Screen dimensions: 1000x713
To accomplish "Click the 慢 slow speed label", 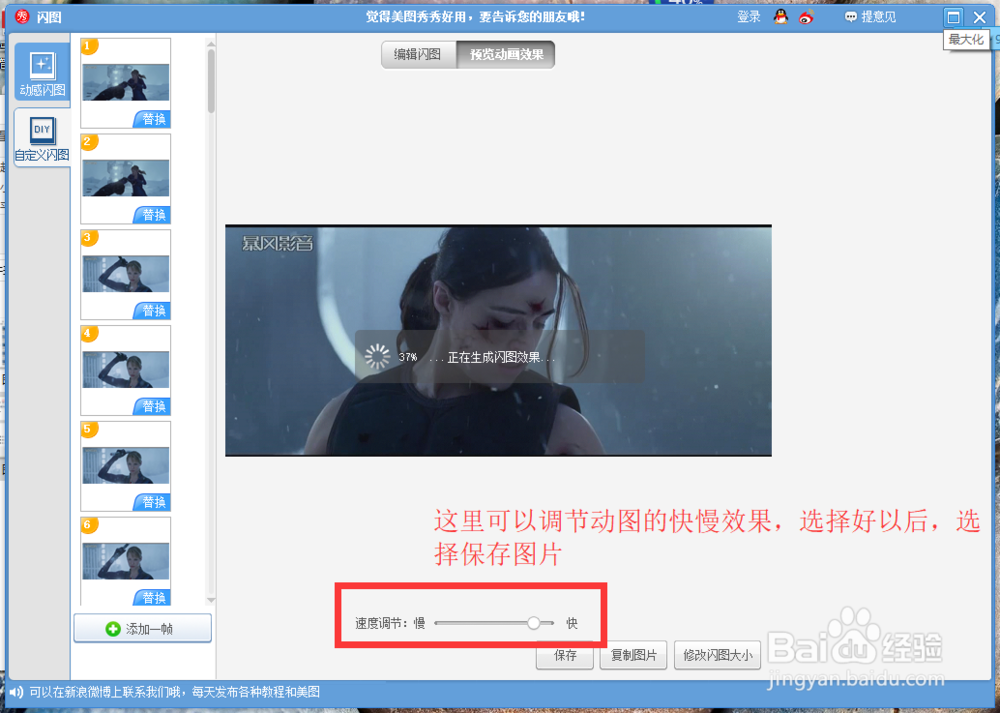I will [x=420, y=623].
